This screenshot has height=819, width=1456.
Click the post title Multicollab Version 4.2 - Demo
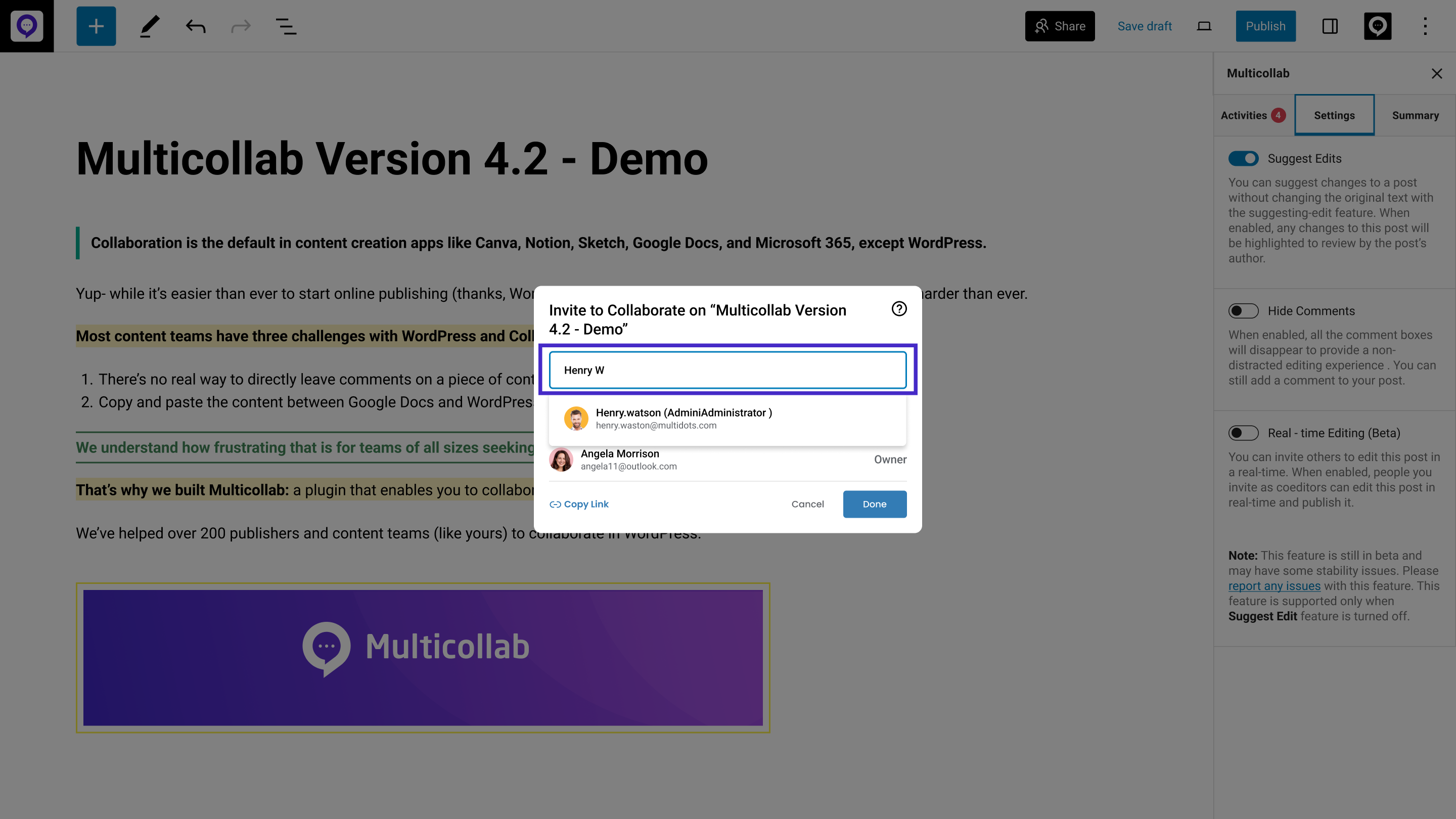pyautogui.click(x=392, y=159)
